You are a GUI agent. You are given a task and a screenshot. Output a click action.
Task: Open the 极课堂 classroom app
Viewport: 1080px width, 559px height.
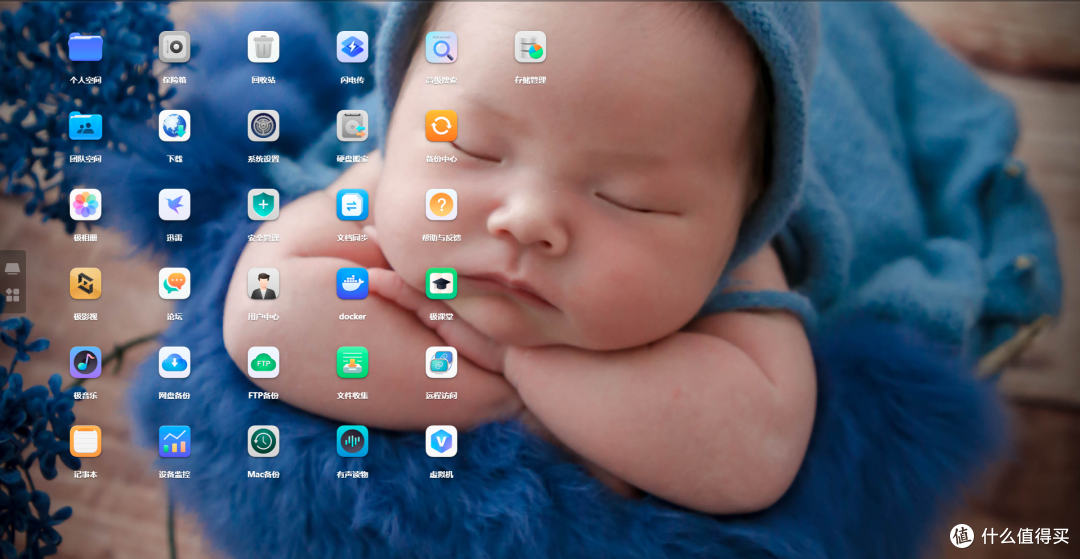(x=441, y=284)
